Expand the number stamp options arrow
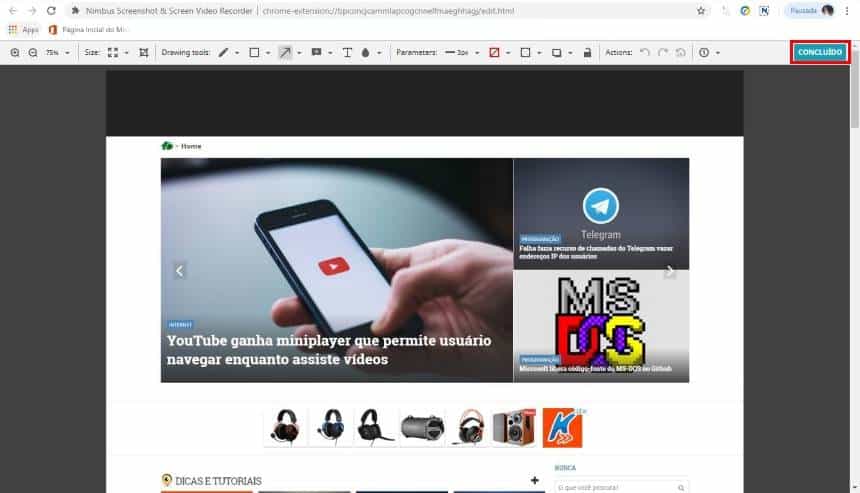The width and height of the screenshot is (860, 493). [718, 53]
